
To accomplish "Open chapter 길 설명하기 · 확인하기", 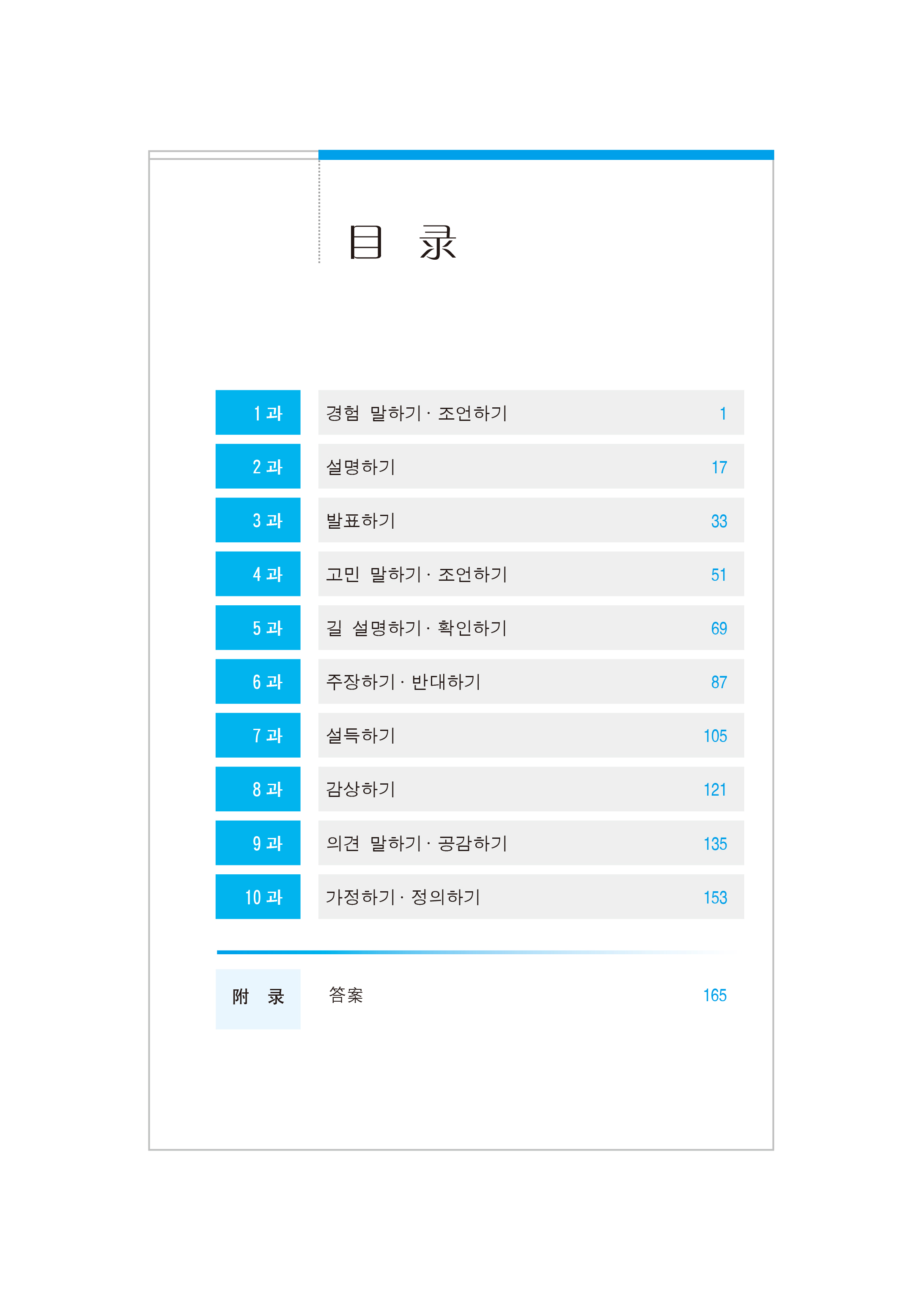I will 416,628.
